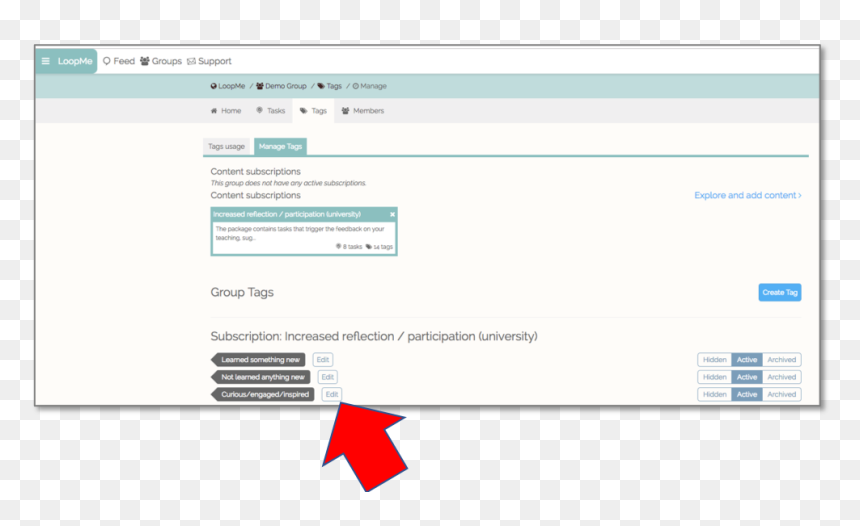Select the Tags group tab
Screen dimensions: 860x526
313,111
